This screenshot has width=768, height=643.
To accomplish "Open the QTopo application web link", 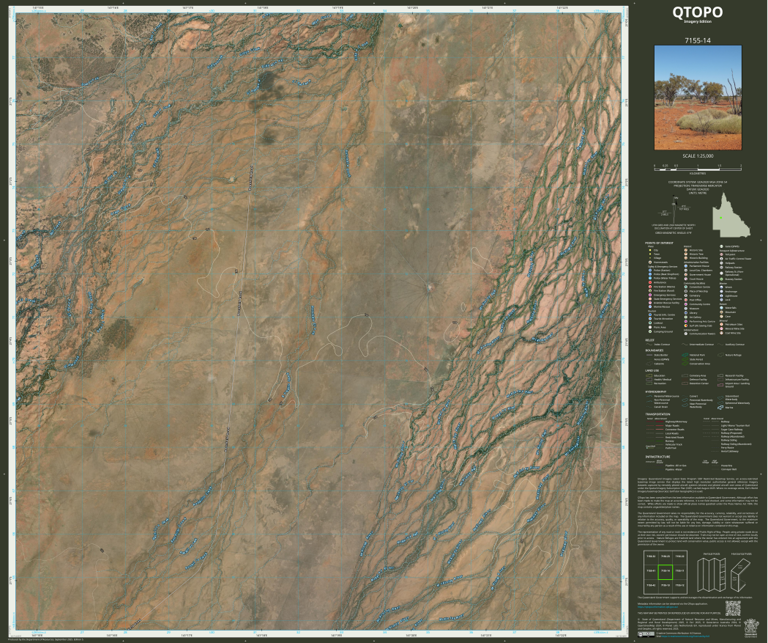I will pyautogui.click(x=658, y=607).
